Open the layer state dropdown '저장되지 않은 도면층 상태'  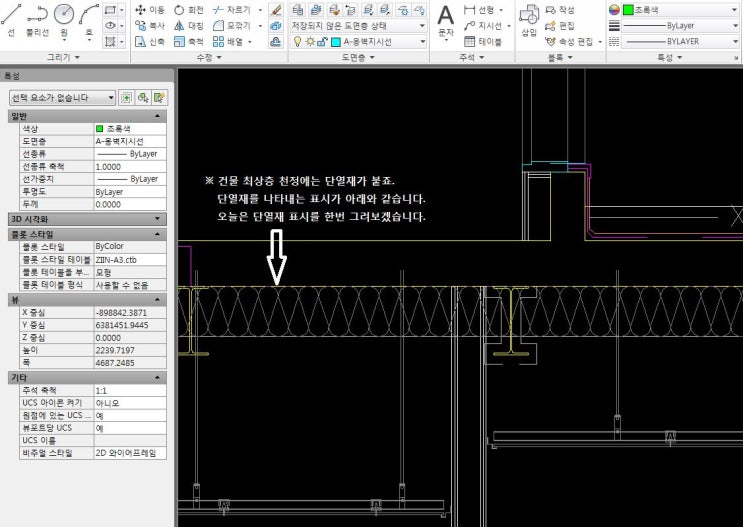tap(358, 26)
